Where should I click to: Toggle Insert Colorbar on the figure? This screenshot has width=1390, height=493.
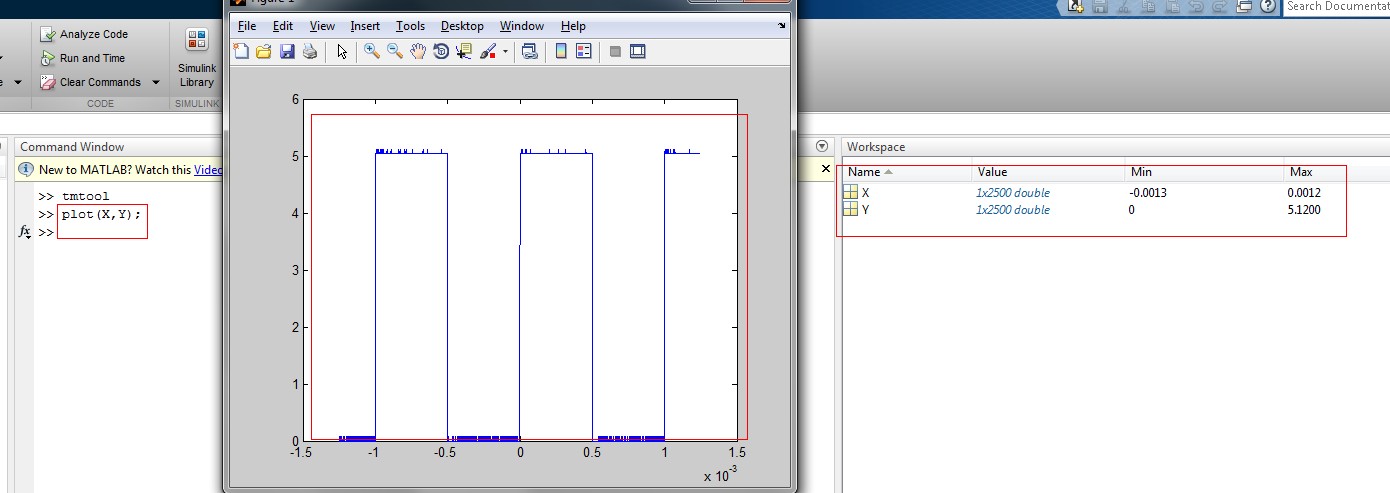click(x=561, y=51)
